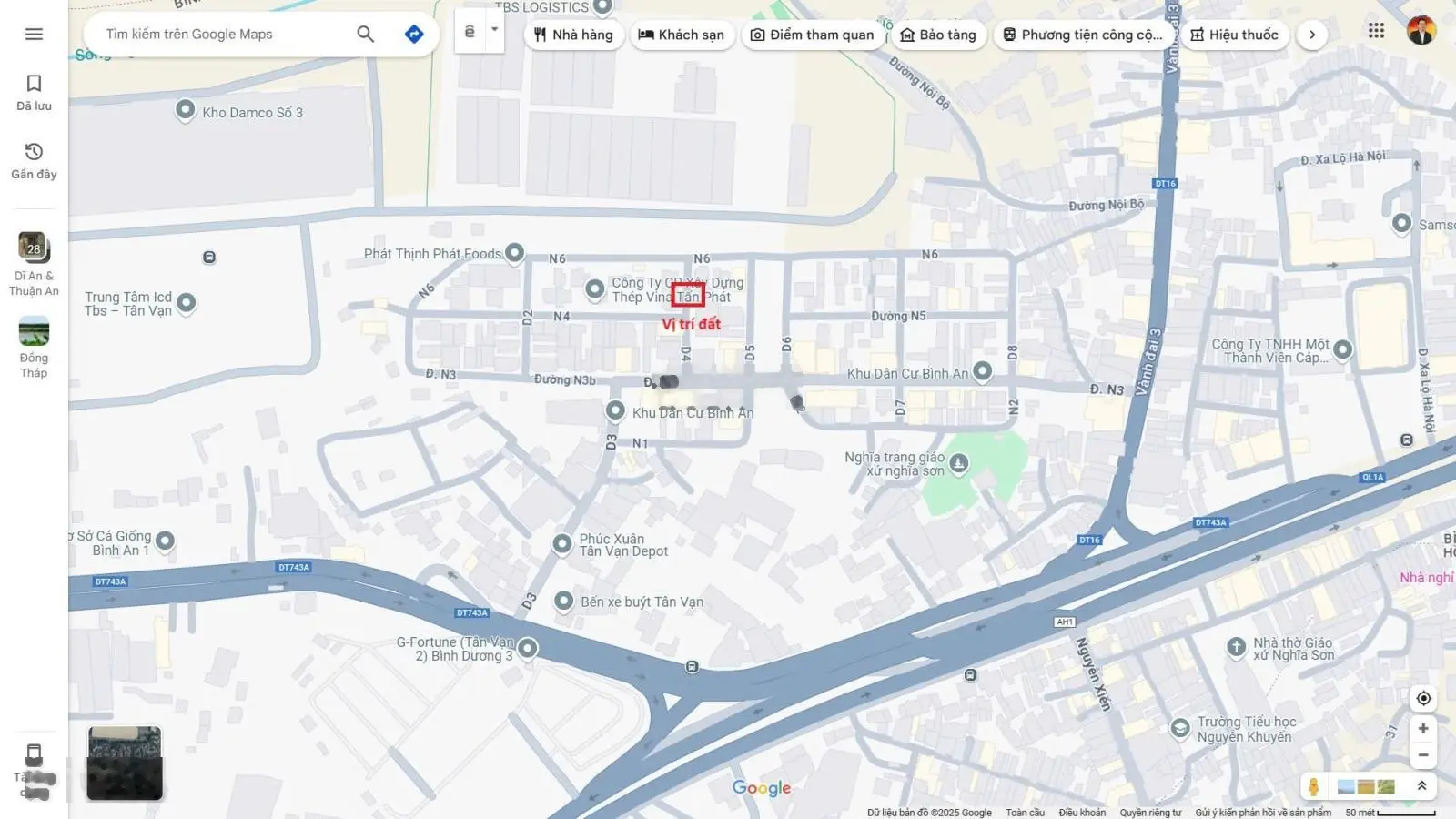Open directions with the blue arrow icon

[414, 34]
